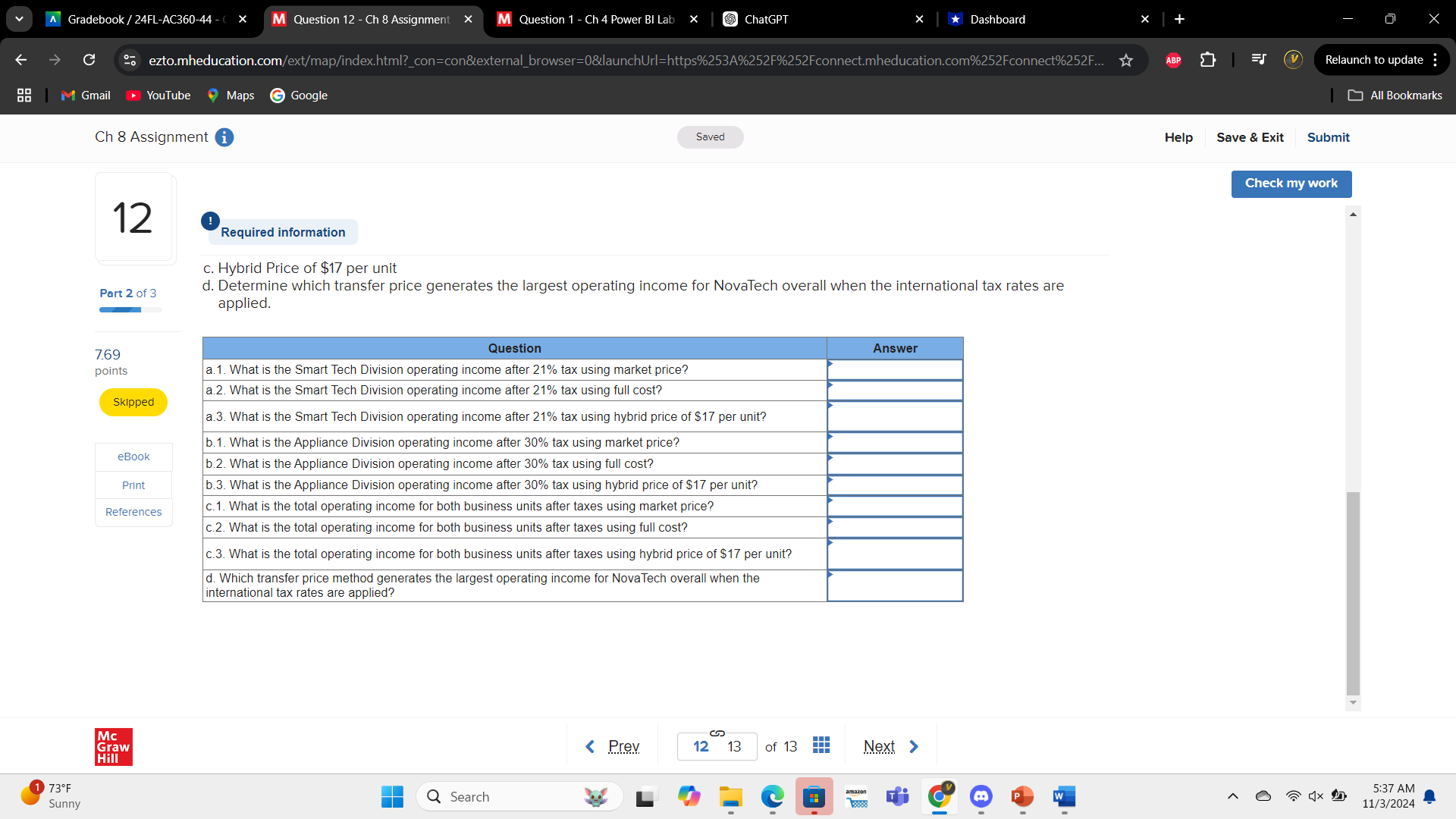Screen dimensions: 1456x819
Task: Expand the tab search chevron
Action: point(19,19)
